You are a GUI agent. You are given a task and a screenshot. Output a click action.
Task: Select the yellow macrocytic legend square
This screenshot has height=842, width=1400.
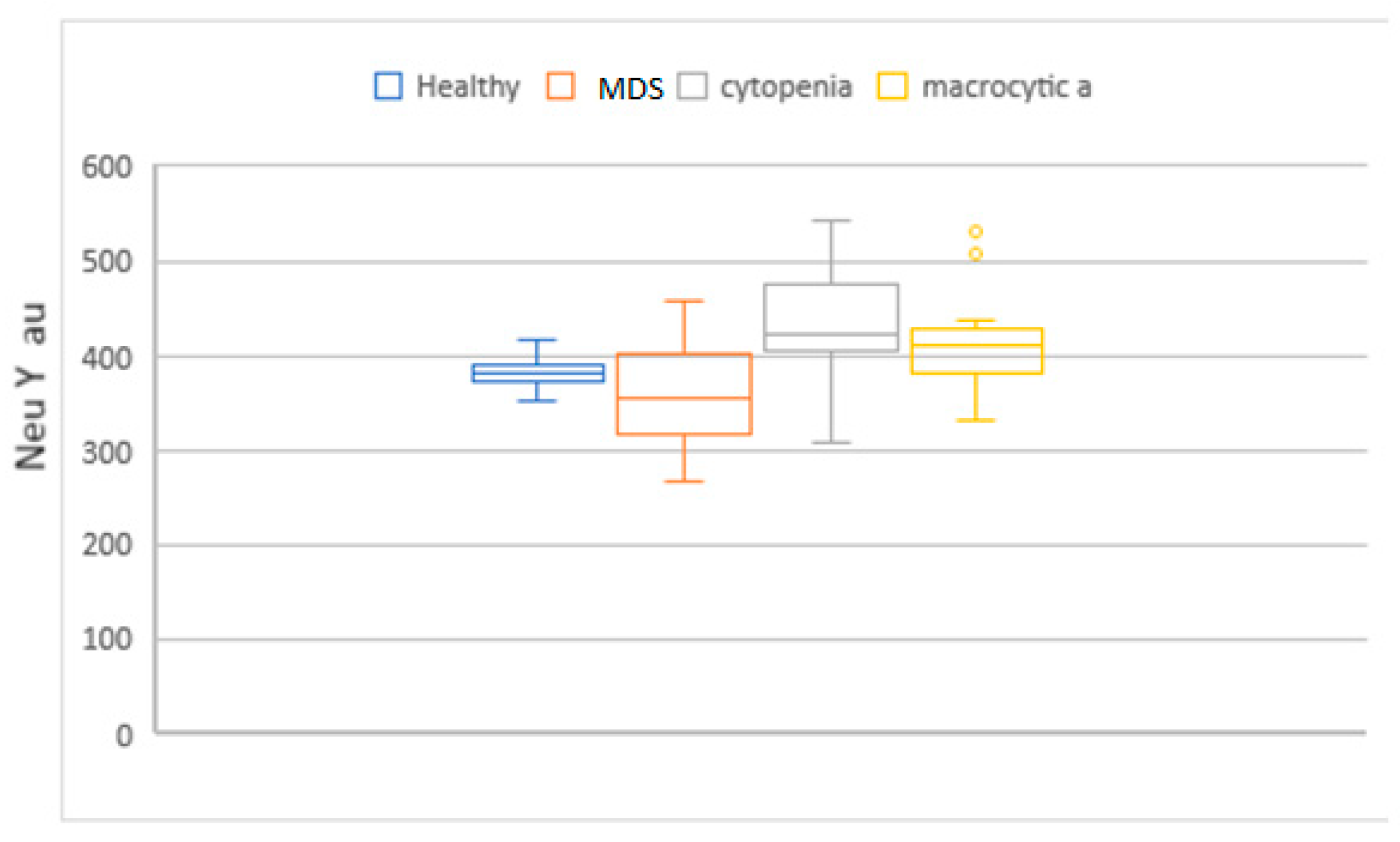coord(891,87)
